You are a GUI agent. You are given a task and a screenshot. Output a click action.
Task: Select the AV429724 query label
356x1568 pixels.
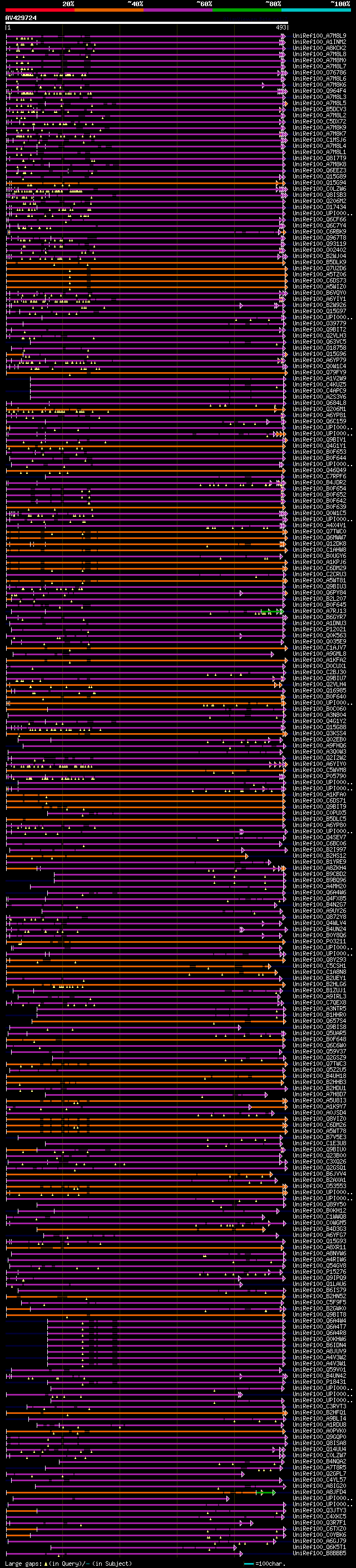tap(21, 18)
